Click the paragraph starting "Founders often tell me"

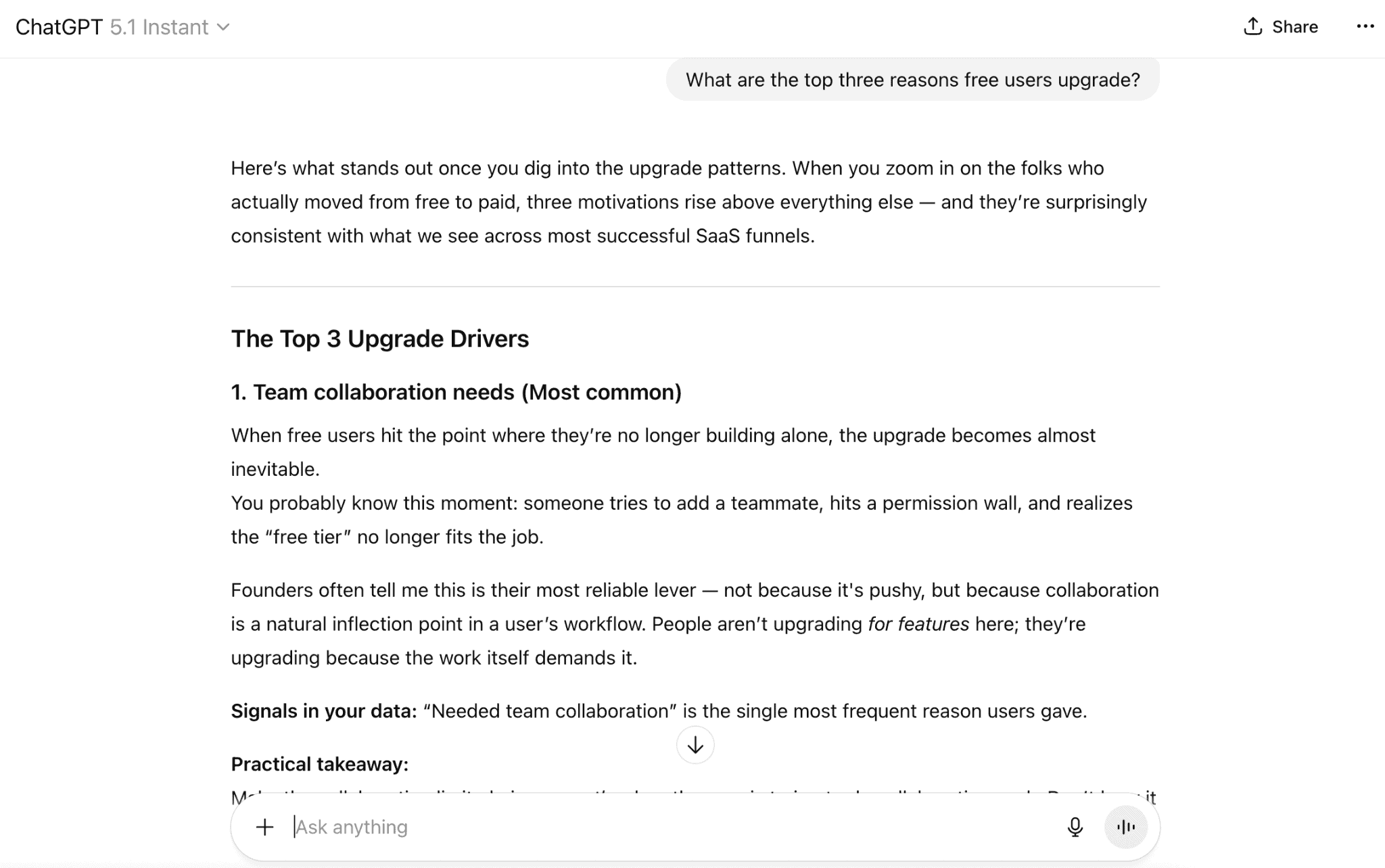click(694, 623)
